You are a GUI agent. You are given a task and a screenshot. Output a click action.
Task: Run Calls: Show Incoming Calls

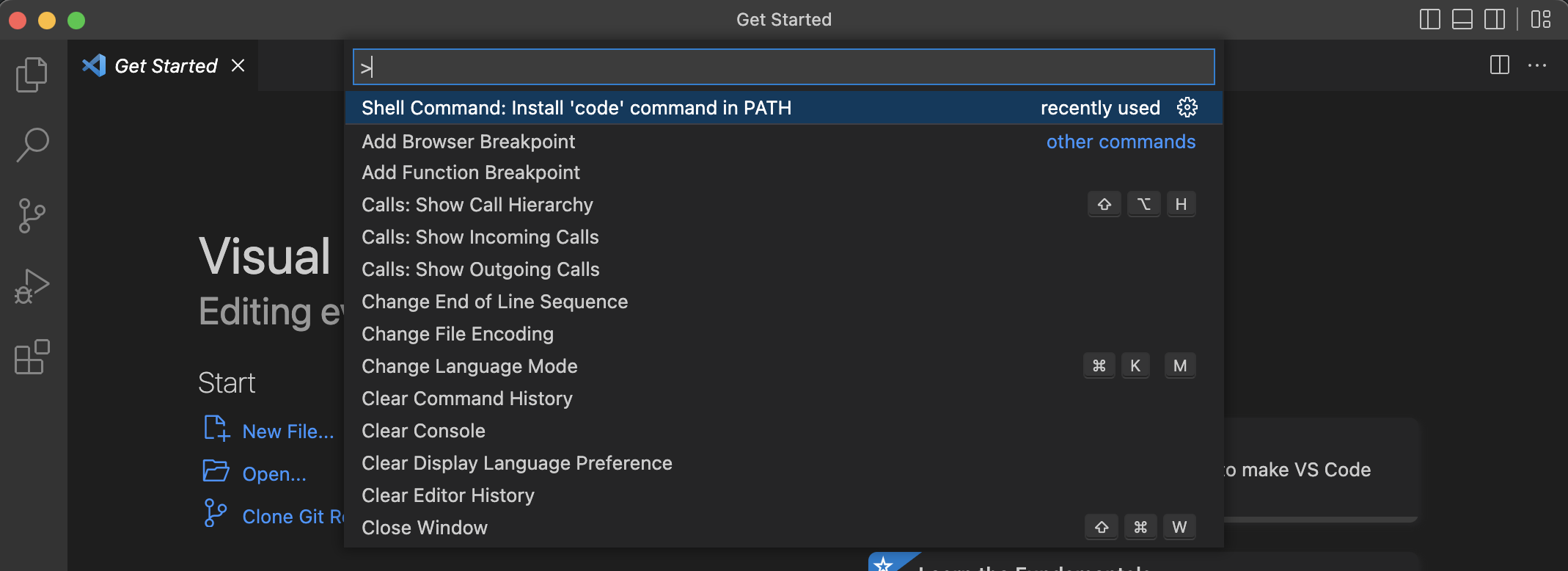point(784,237)
